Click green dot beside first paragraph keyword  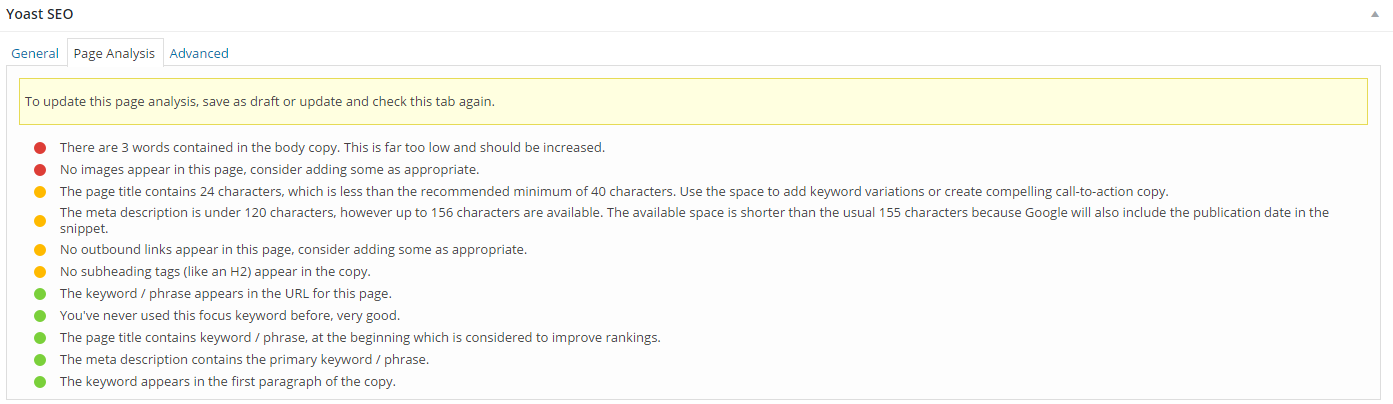point(40,382)
